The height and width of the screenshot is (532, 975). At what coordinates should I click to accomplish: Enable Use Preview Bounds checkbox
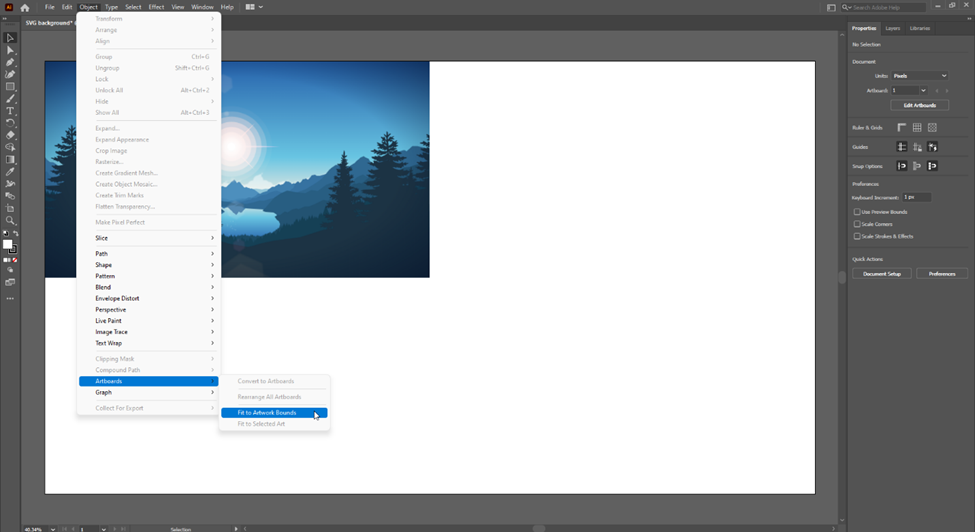[x=857, y=212]
